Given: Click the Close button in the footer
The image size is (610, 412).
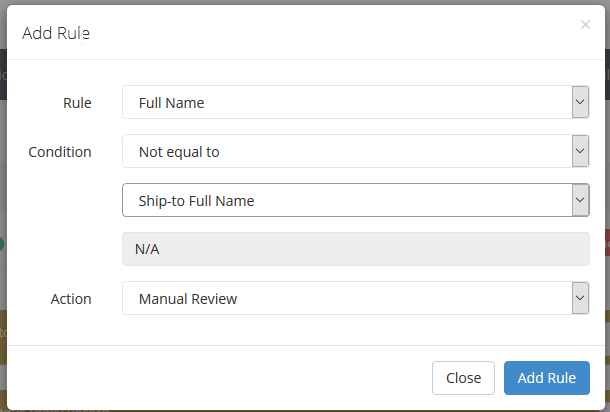Looking at the screenshot, I should (x=463, y=378).
